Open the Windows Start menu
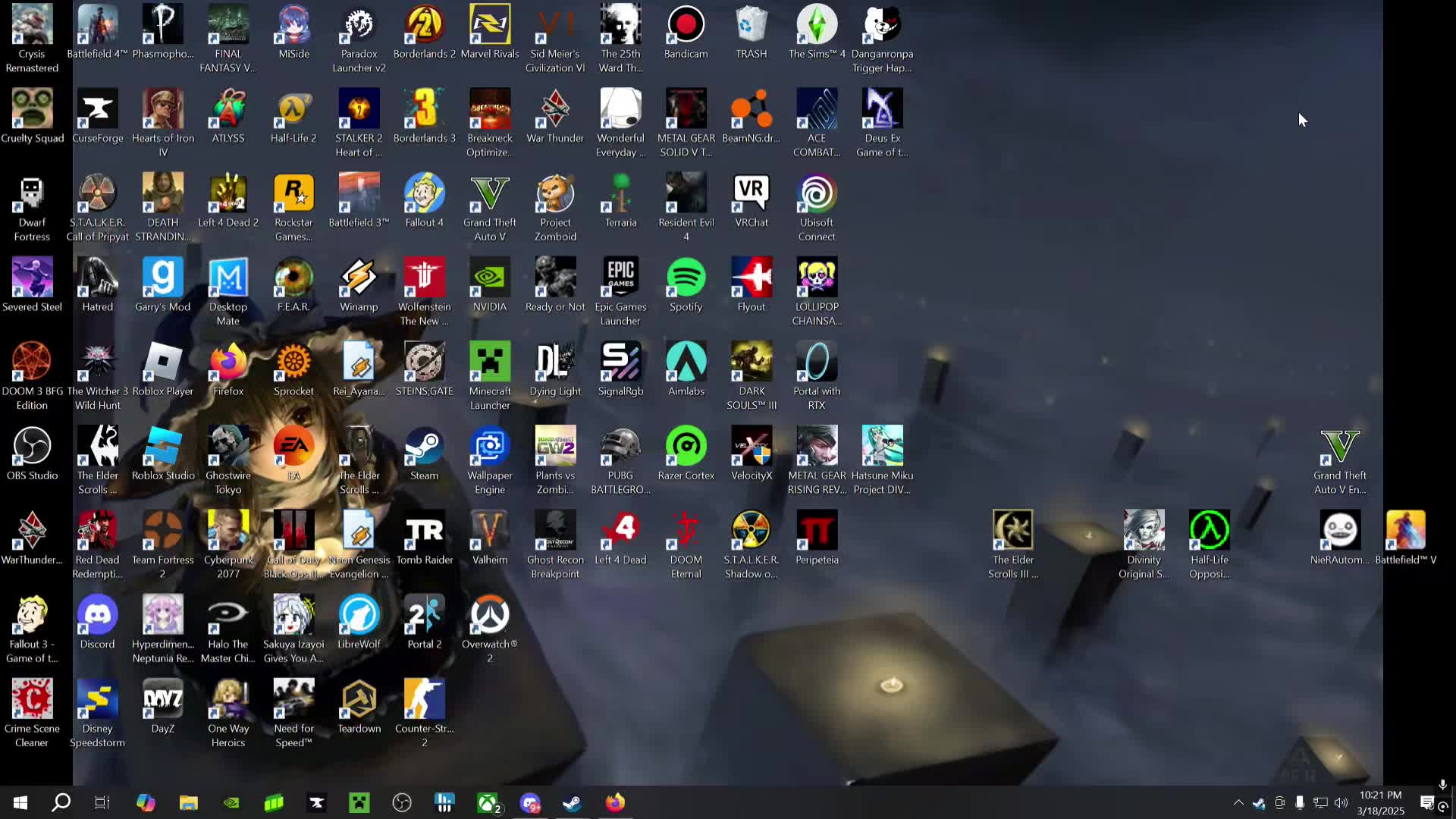1456x819 pixels. 20,802
